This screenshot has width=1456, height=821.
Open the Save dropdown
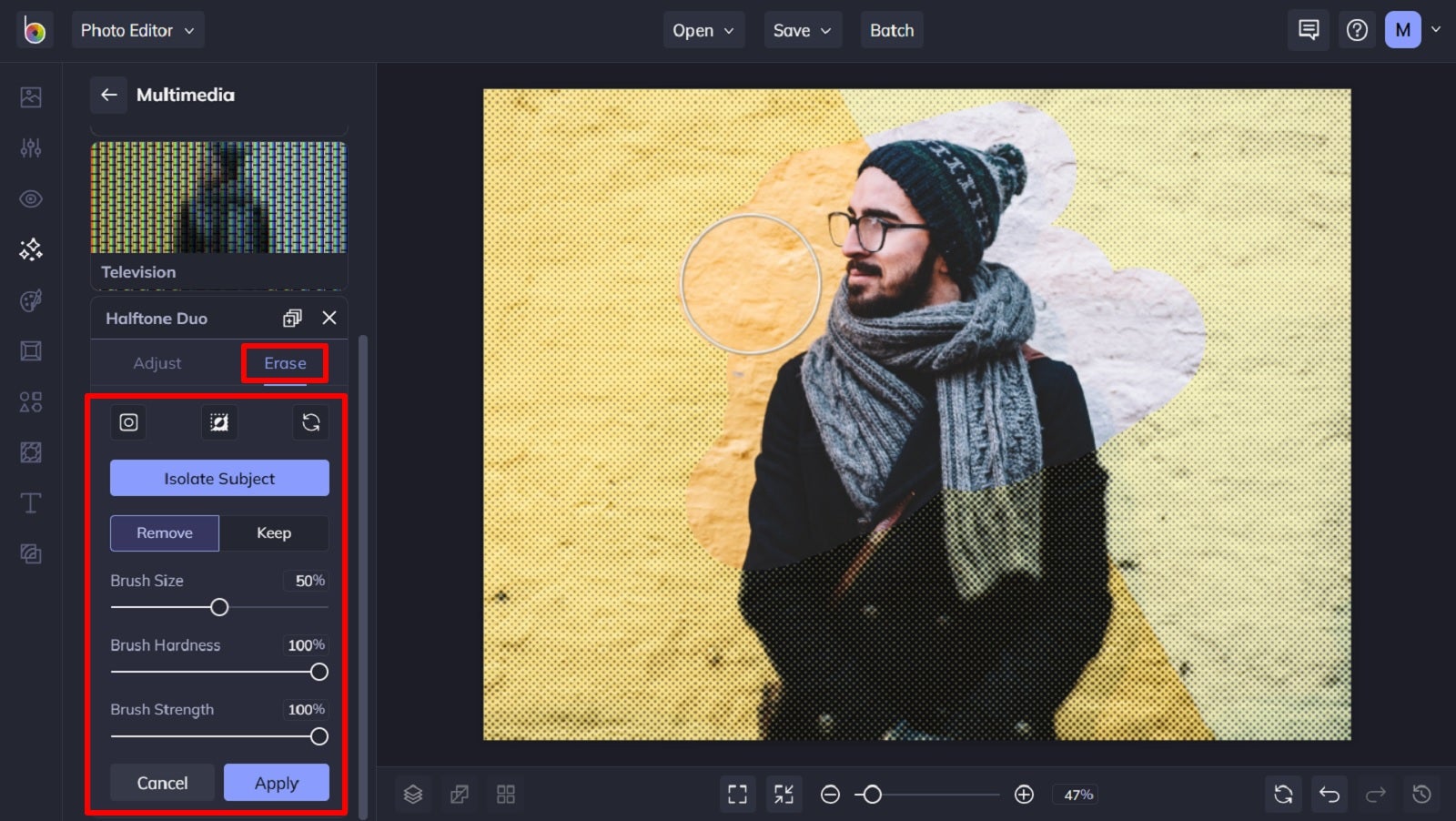coord(802,29)
